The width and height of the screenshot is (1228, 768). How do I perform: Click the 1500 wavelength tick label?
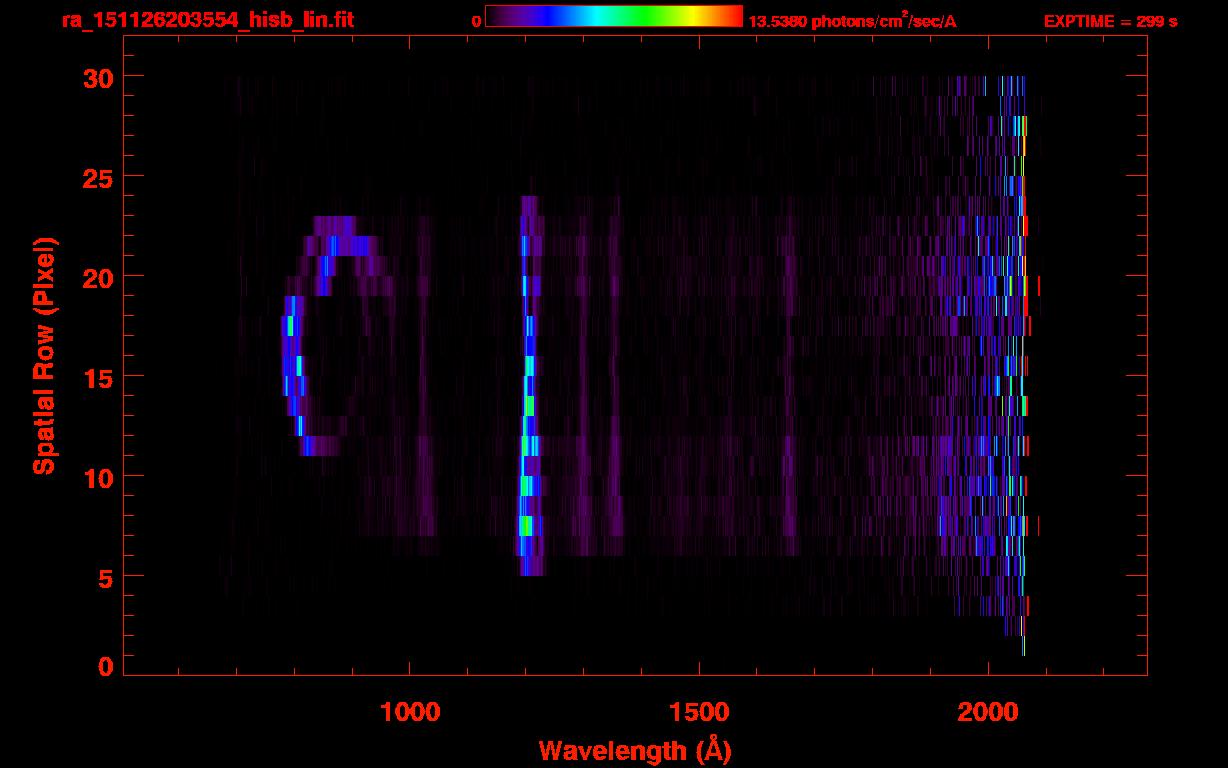click(x=699, y=712)
